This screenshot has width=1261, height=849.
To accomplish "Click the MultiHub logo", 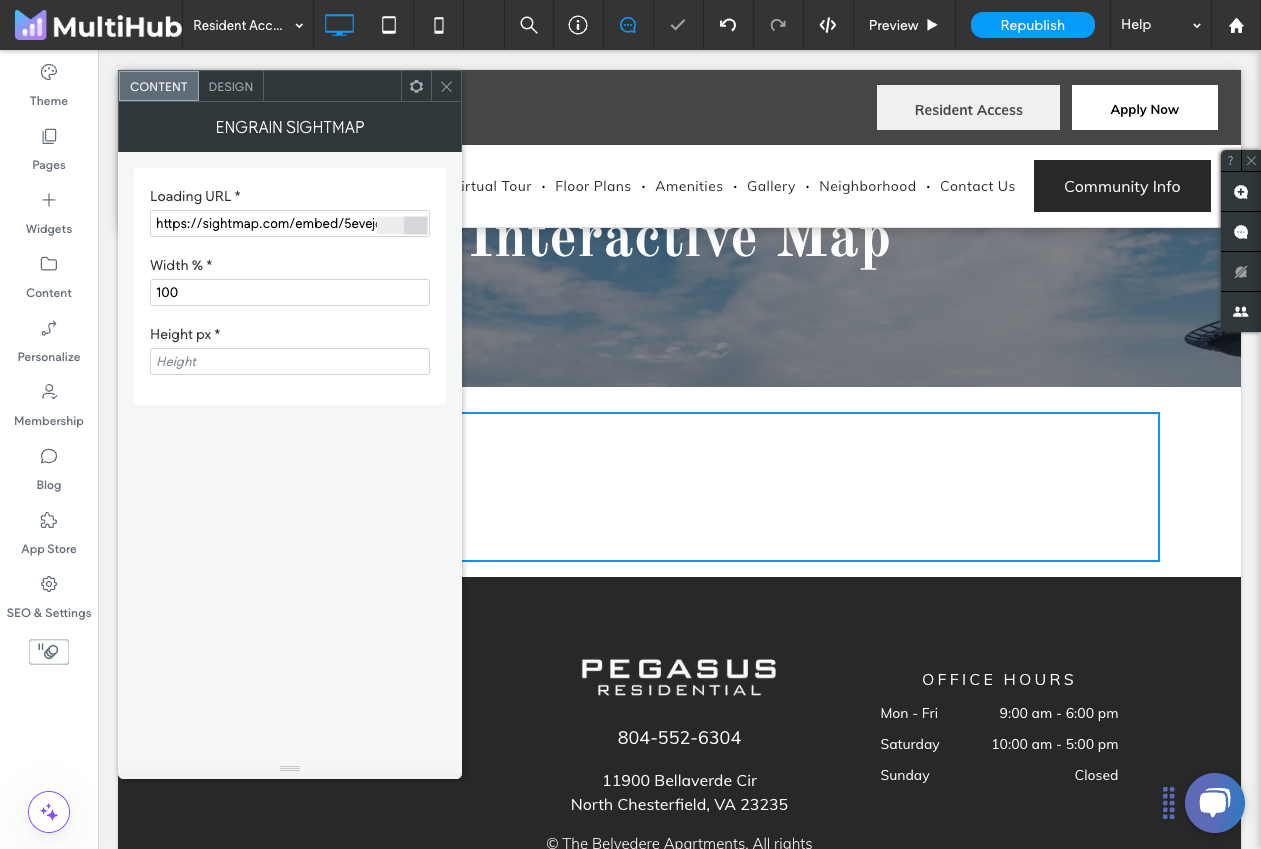I will [x=97, y=25].
